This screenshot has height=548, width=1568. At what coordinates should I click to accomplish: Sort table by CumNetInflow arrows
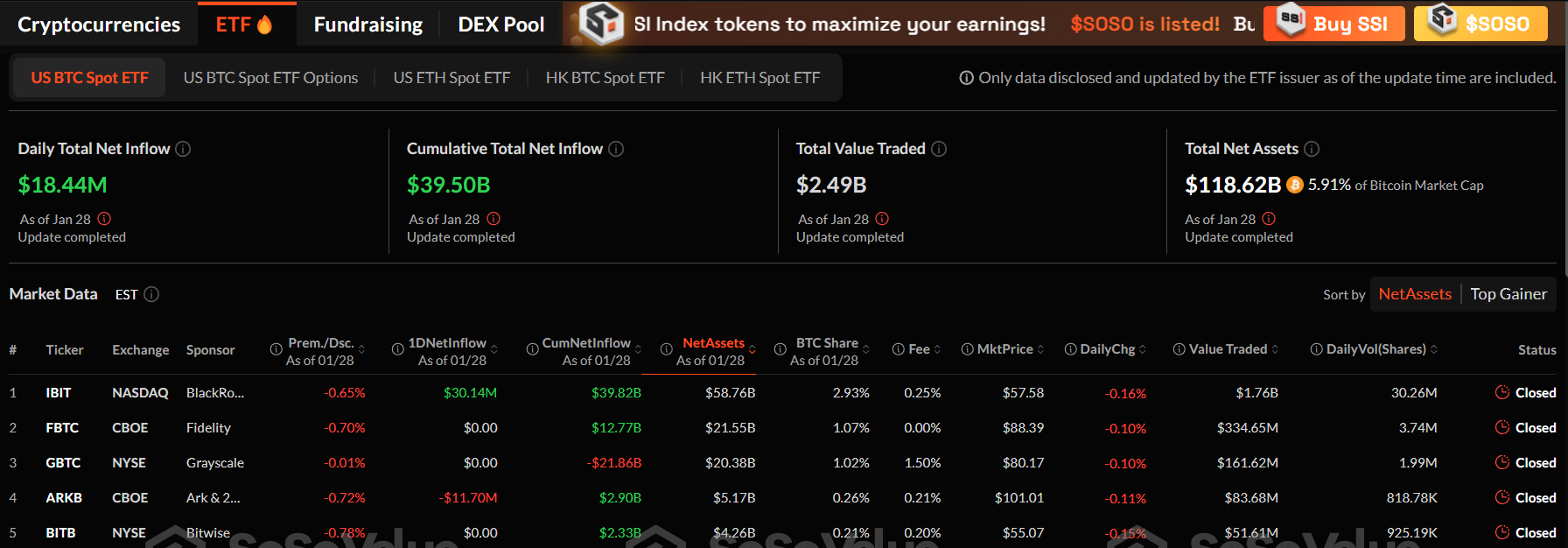point(638,349)
